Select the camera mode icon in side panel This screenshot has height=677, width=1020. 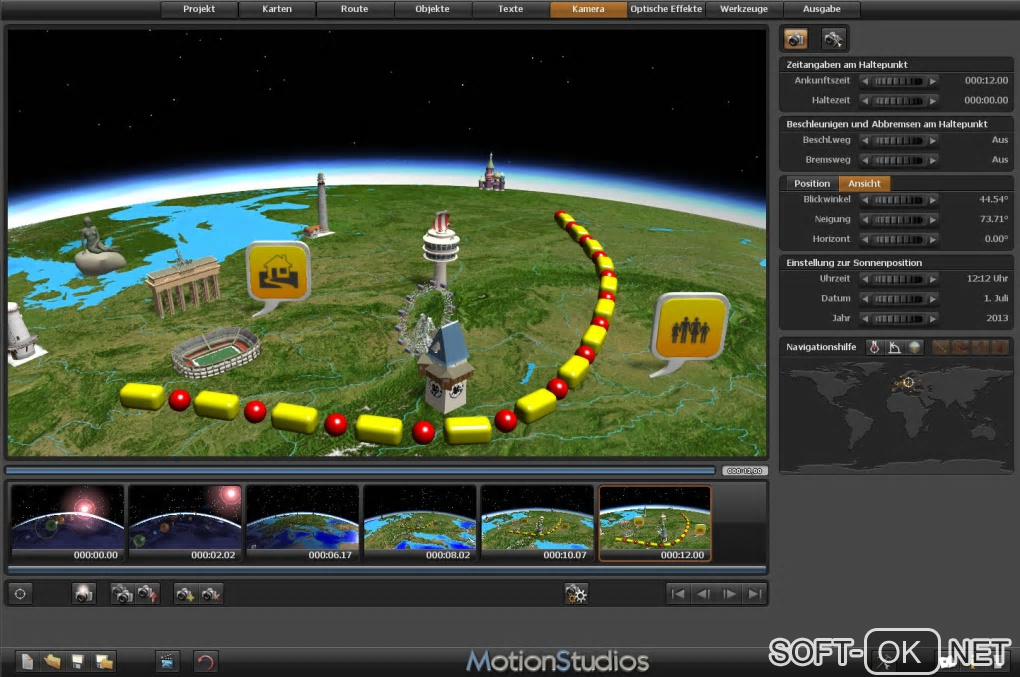795,39
